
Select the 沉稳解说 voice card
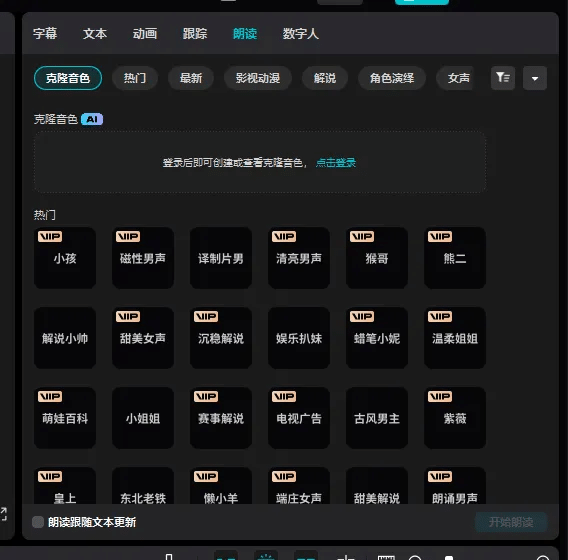pyautogui.click(x=221, y=338)
